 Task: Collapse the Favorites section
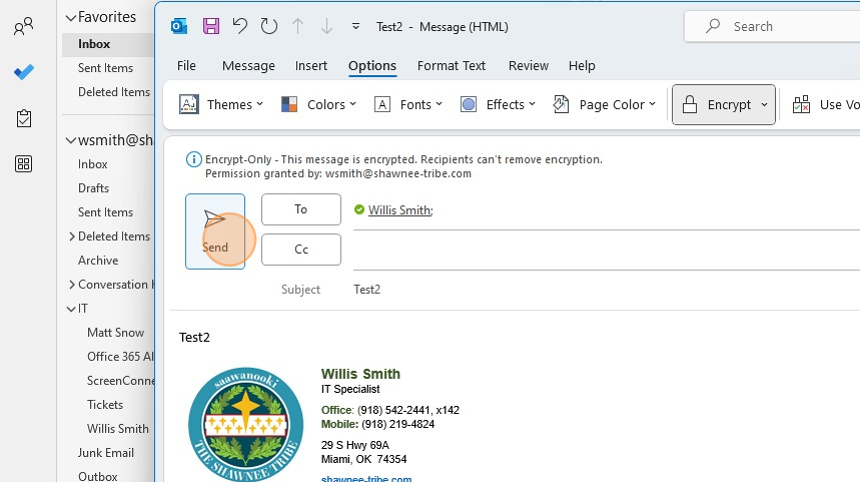[x=71, y=18]
